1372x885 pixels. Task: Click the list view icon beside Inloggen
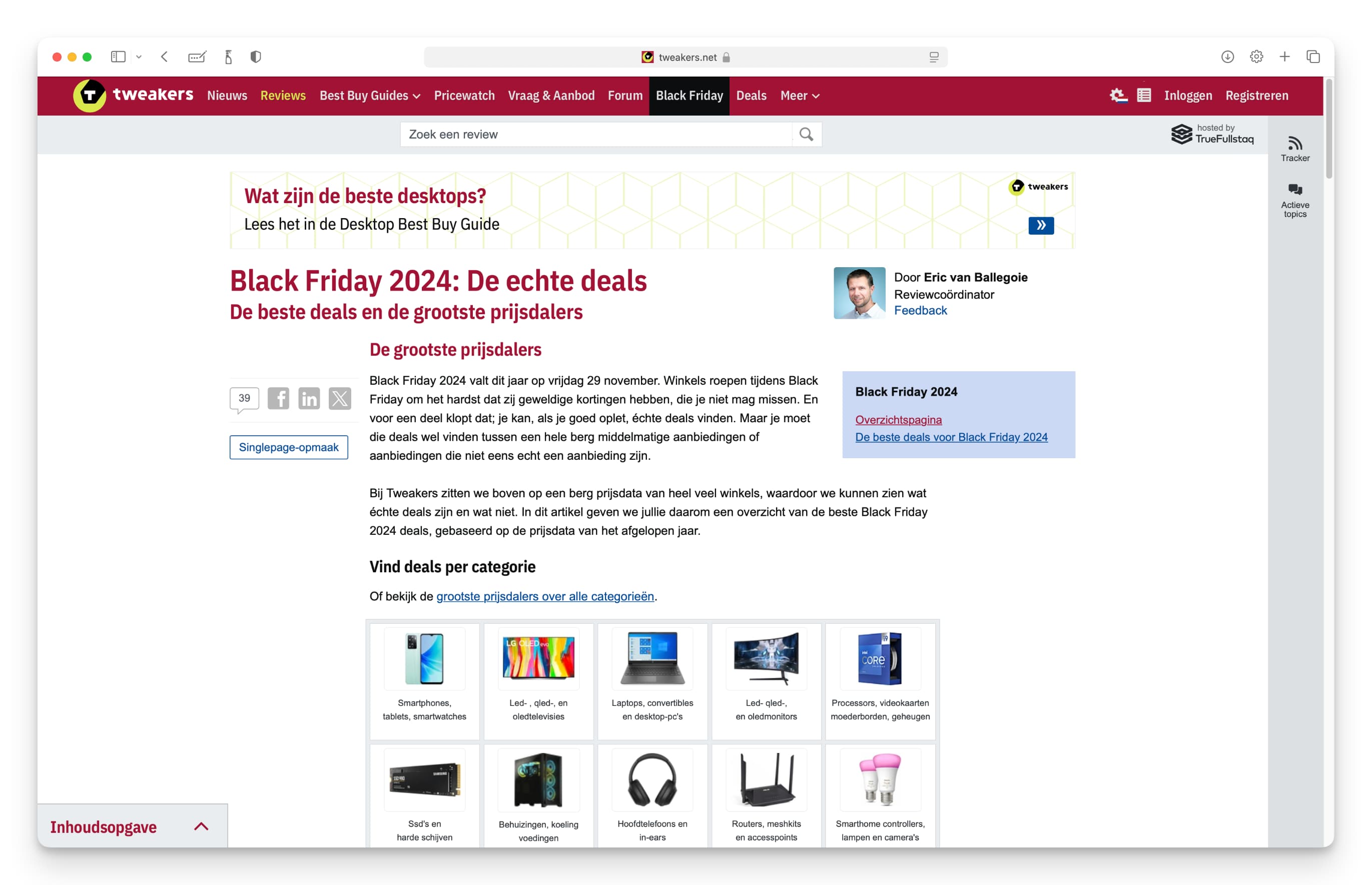(x=1144, y=96)
